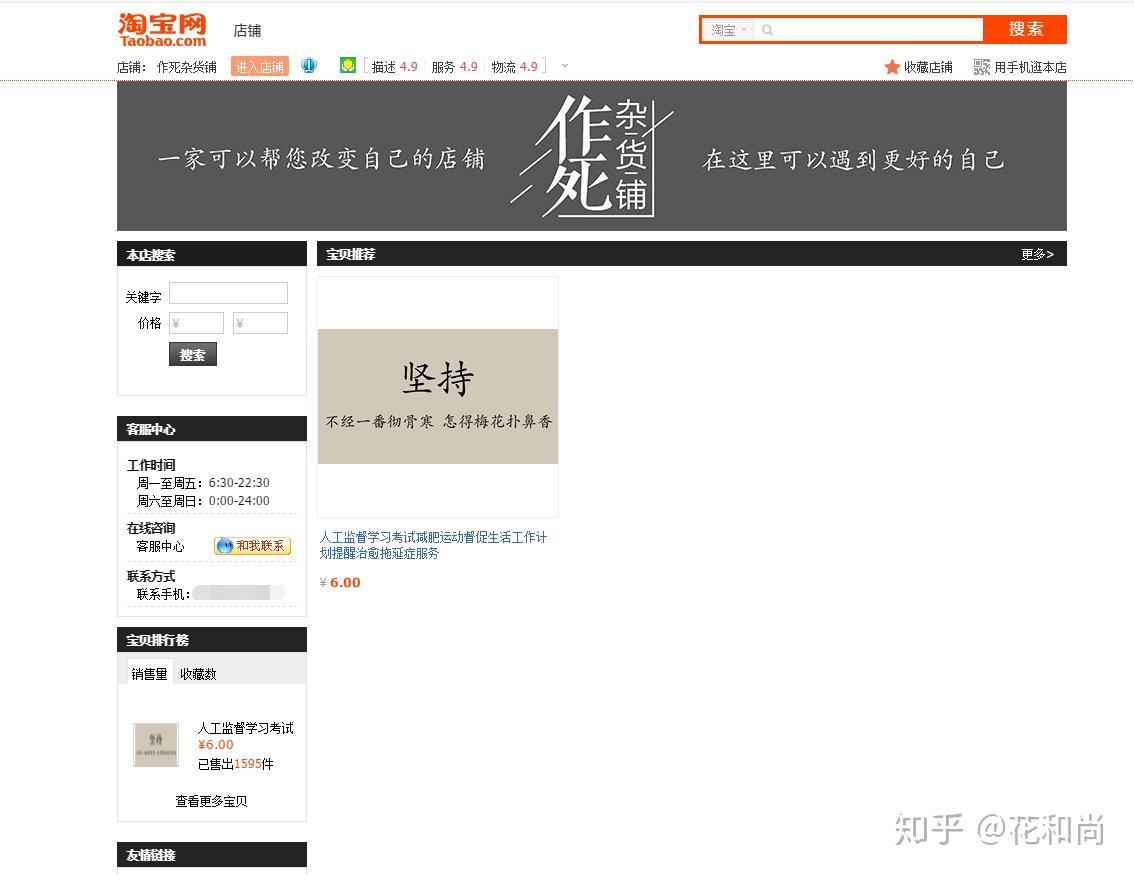Click the orange 搜索 button

click(x=1025, y=30)
